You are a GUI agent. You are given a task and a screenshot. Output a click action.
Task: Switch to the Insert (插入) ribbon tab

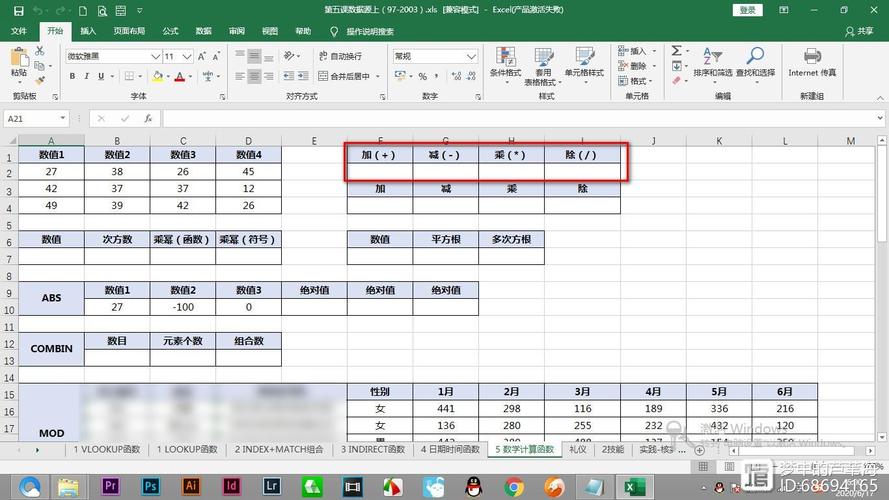88,31
